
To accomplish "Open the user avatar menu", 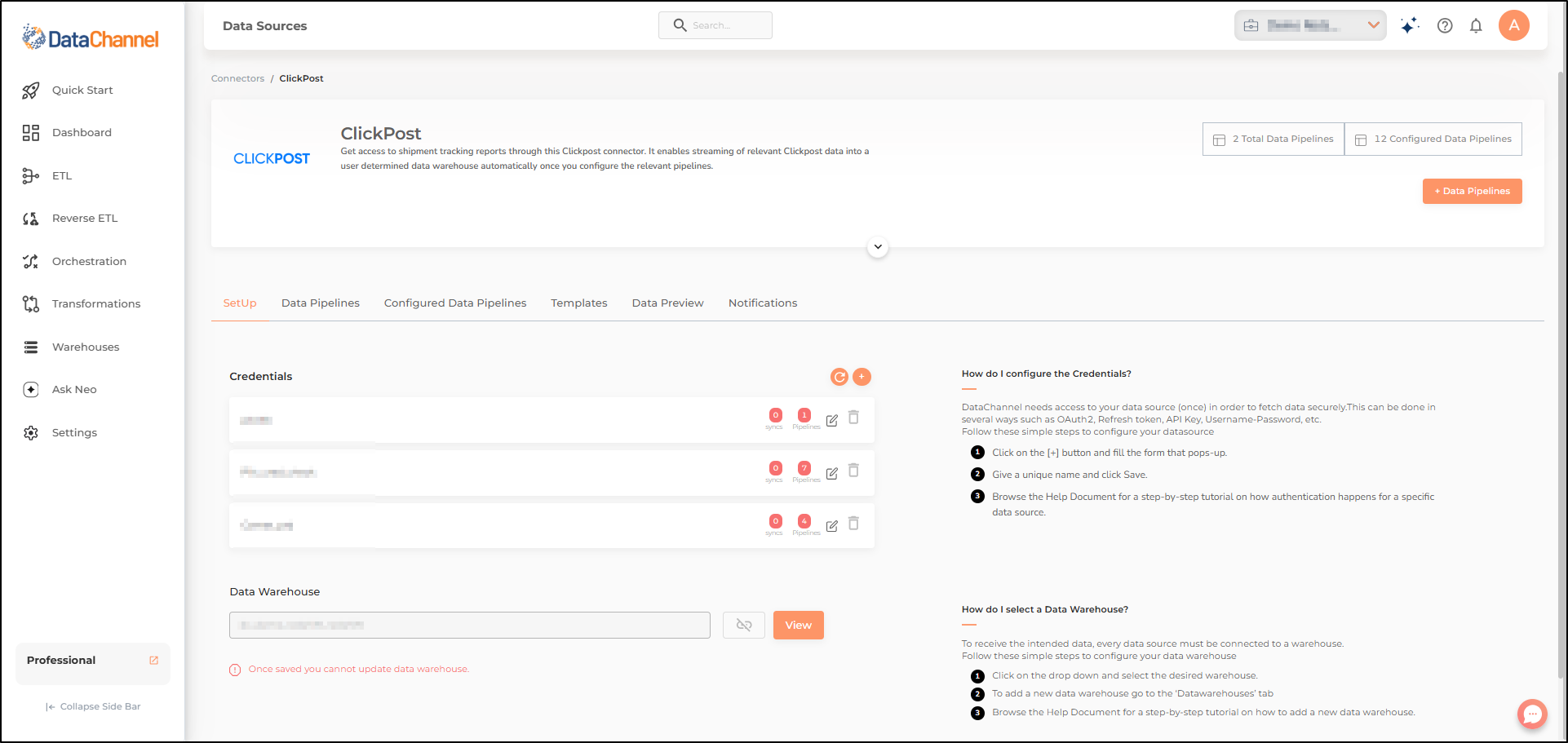I will click(x=1514, y=25).
